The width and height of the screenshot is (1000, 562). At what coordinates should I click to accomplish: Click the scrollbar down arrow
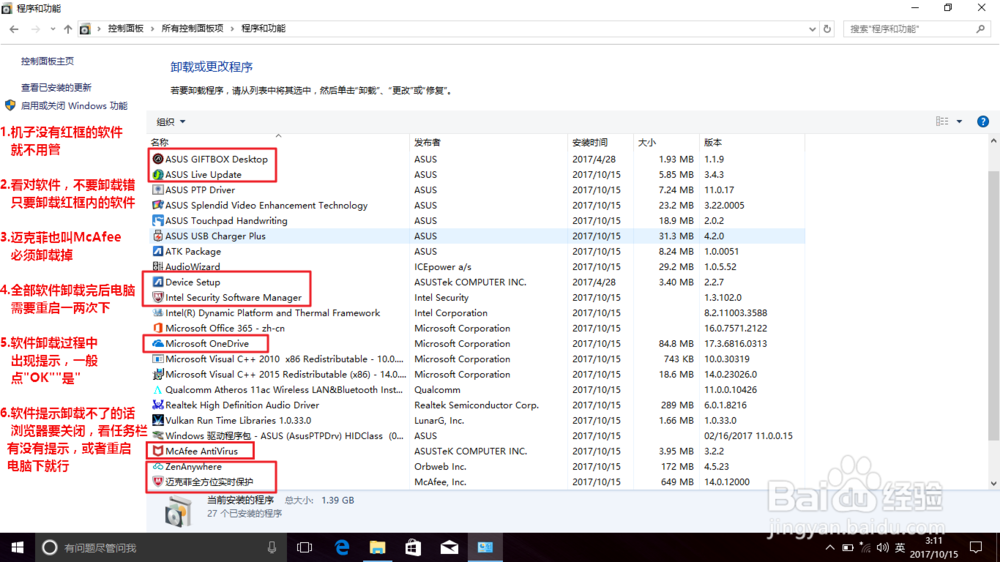click(994, 484)
